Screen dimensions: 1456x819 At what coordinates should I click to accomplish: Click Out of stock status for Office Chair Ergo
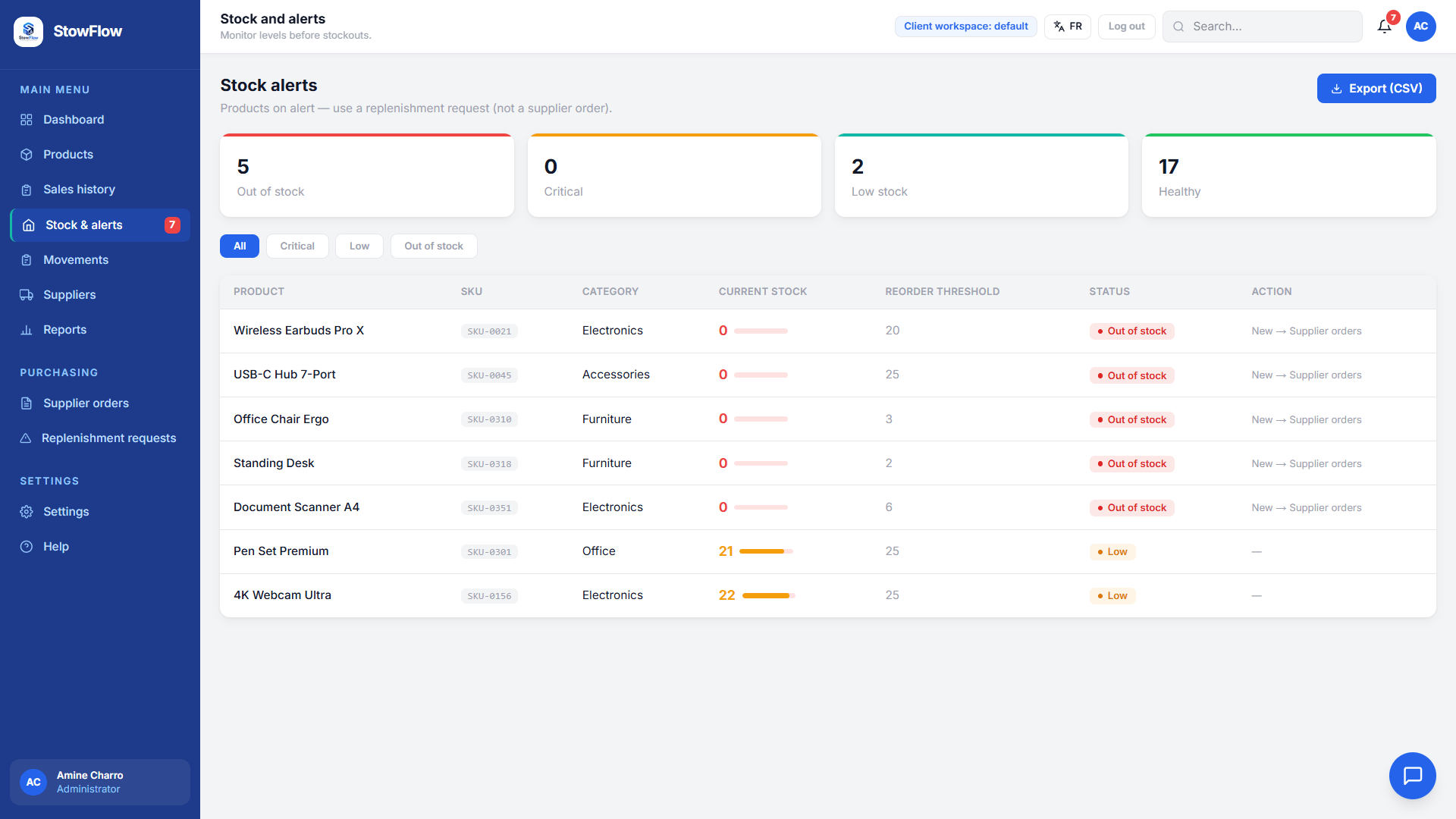(1131, 420)
